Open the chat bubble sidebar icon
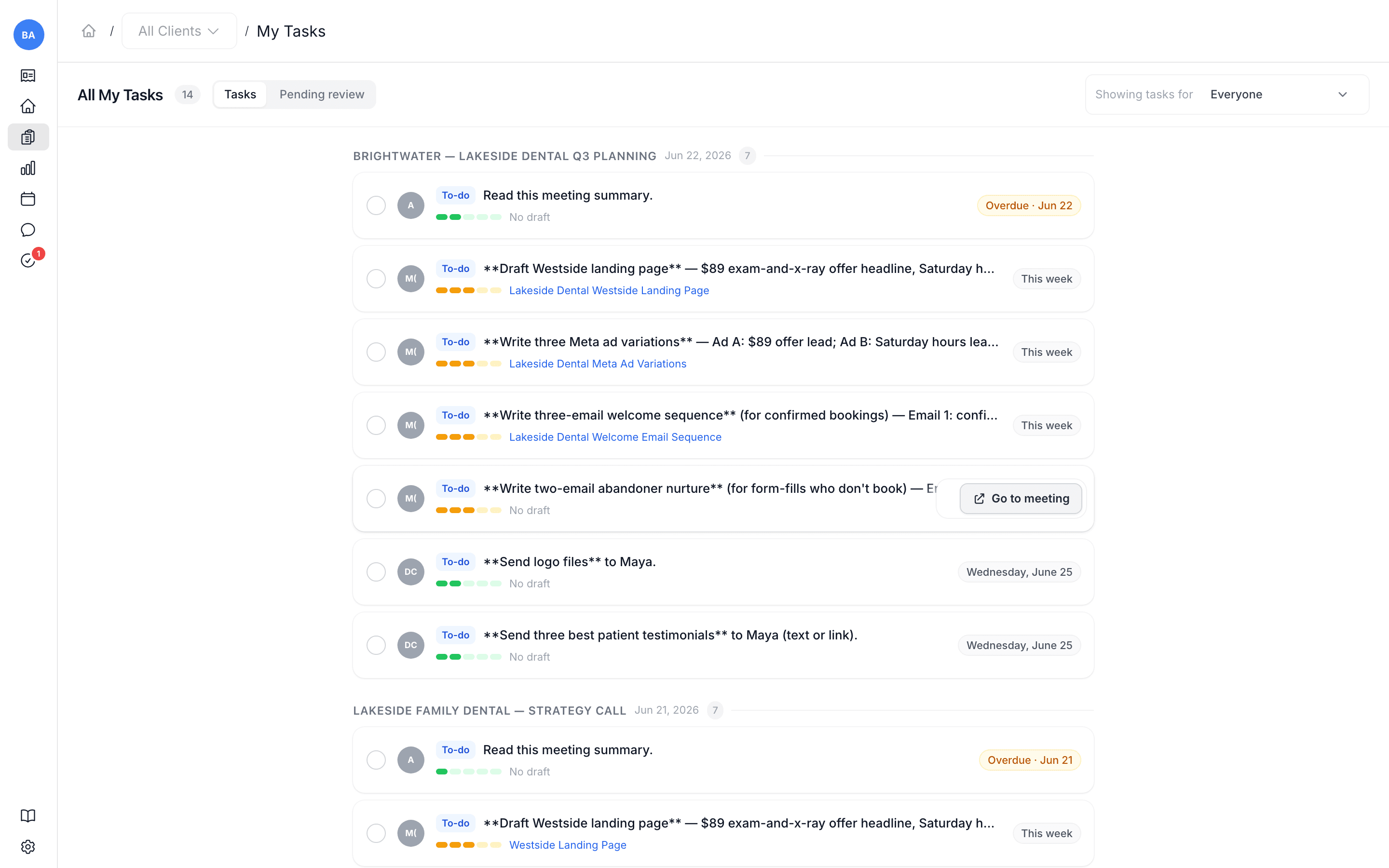Image resolution: width=1389 pixels, height=868 pixels. (28, 230)
